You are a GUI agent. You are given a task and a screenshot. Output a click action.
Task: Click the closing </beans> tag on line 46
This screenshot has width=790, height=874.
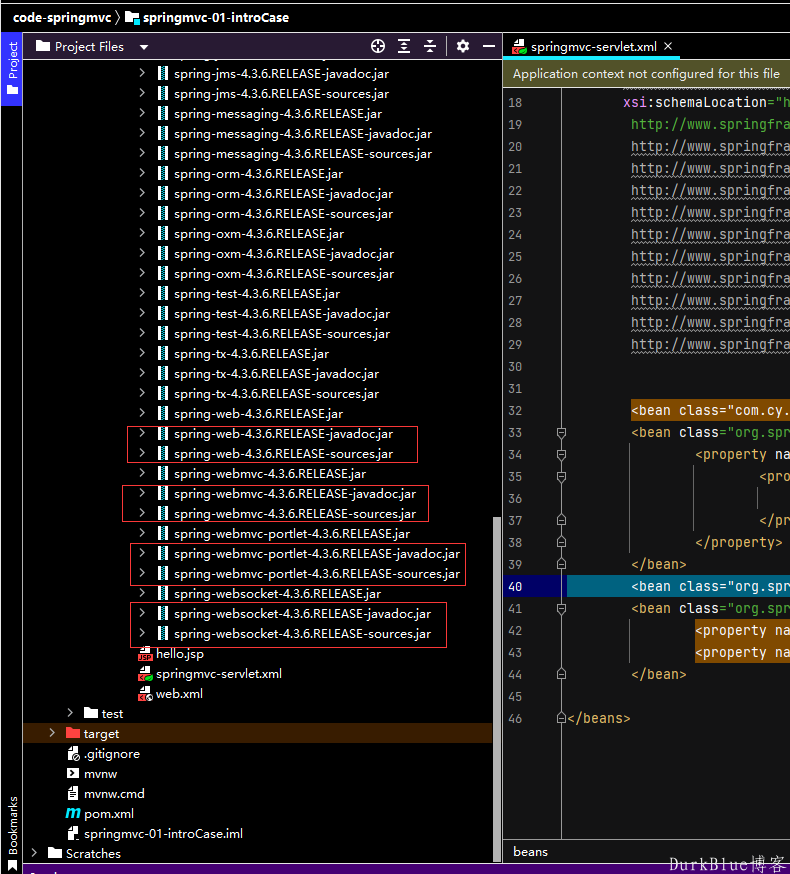click(599, 718)
